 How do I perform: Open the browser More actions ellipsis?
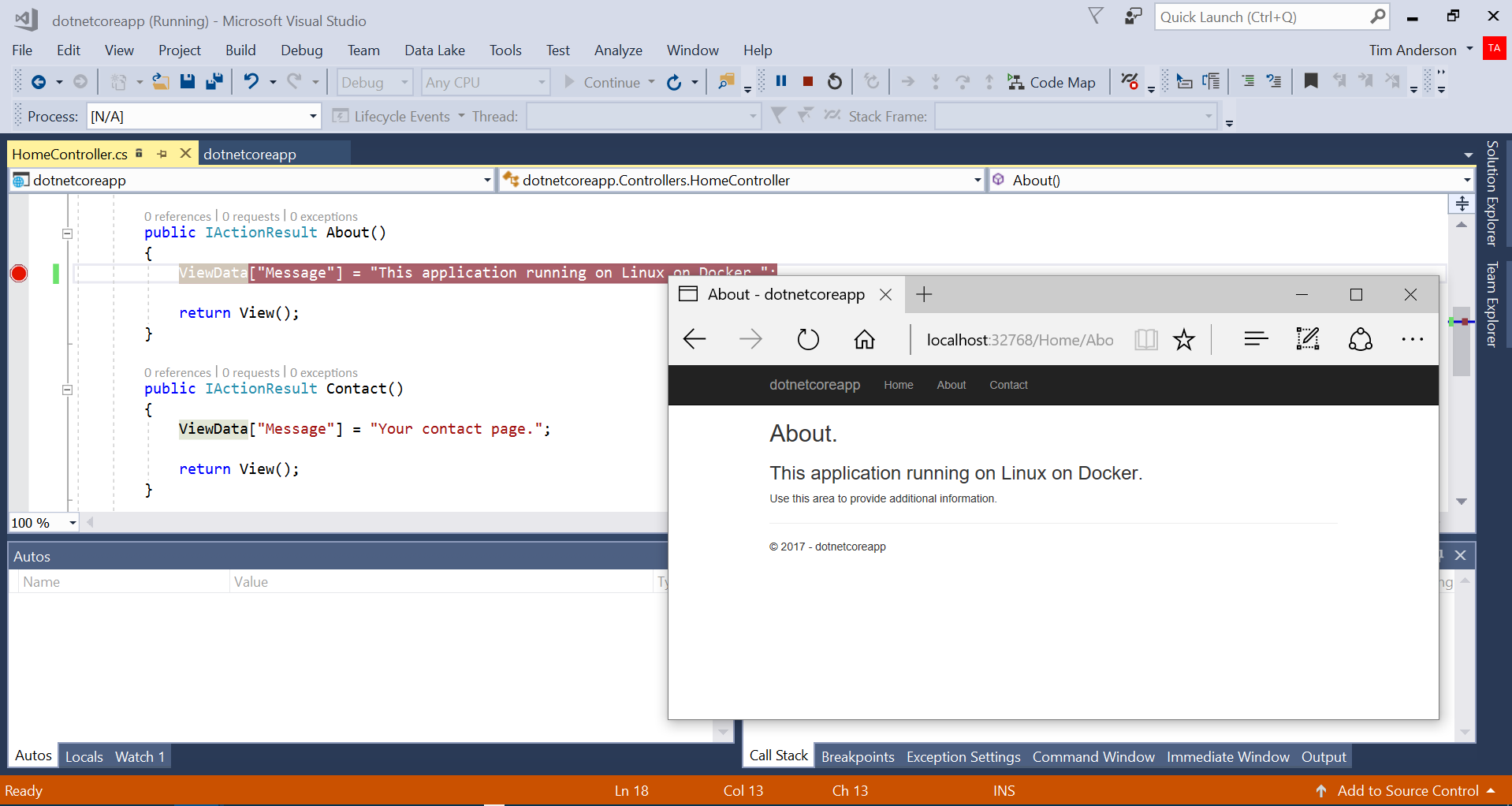1412,339
